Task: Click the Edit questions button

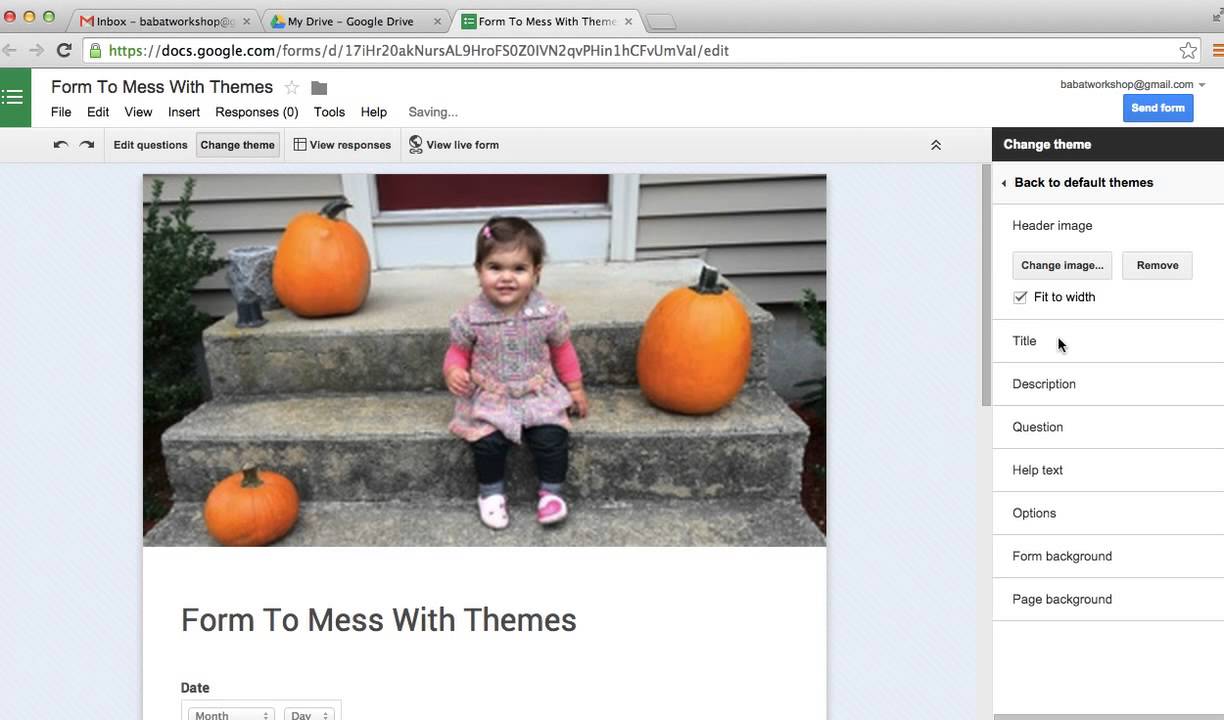Action: [x=150, y=145]
